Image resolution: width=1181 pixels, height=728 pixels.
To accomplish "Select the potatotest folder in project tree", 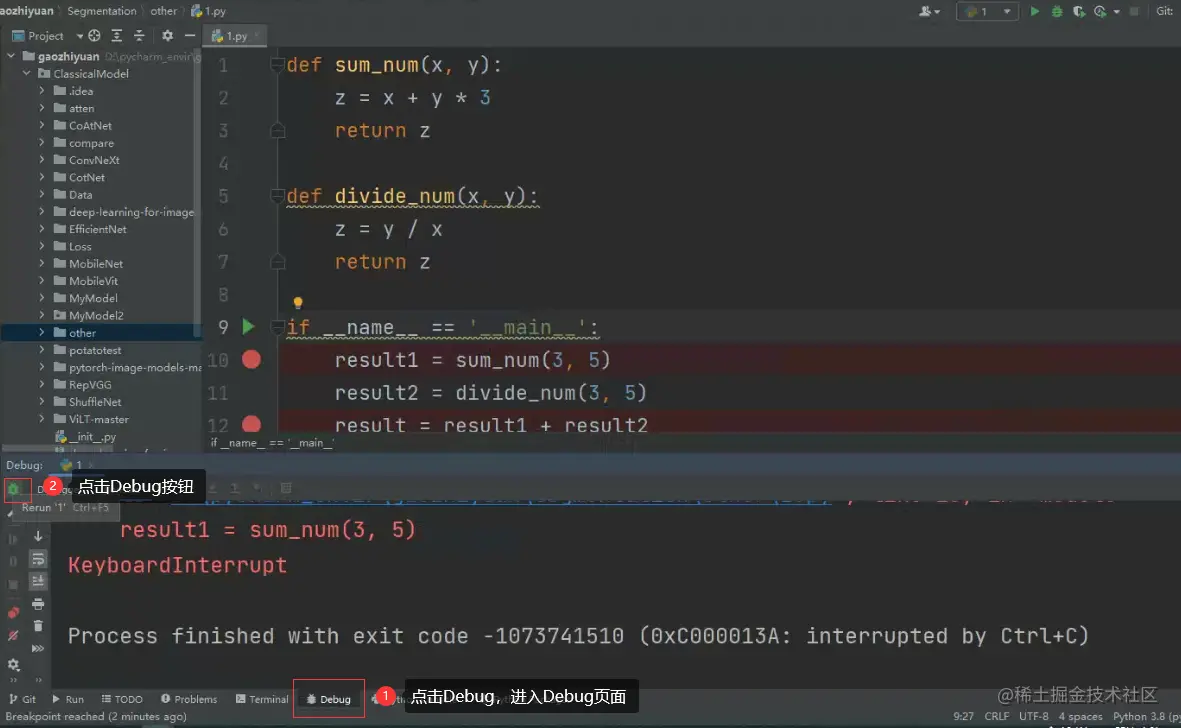I will (95, 350).
